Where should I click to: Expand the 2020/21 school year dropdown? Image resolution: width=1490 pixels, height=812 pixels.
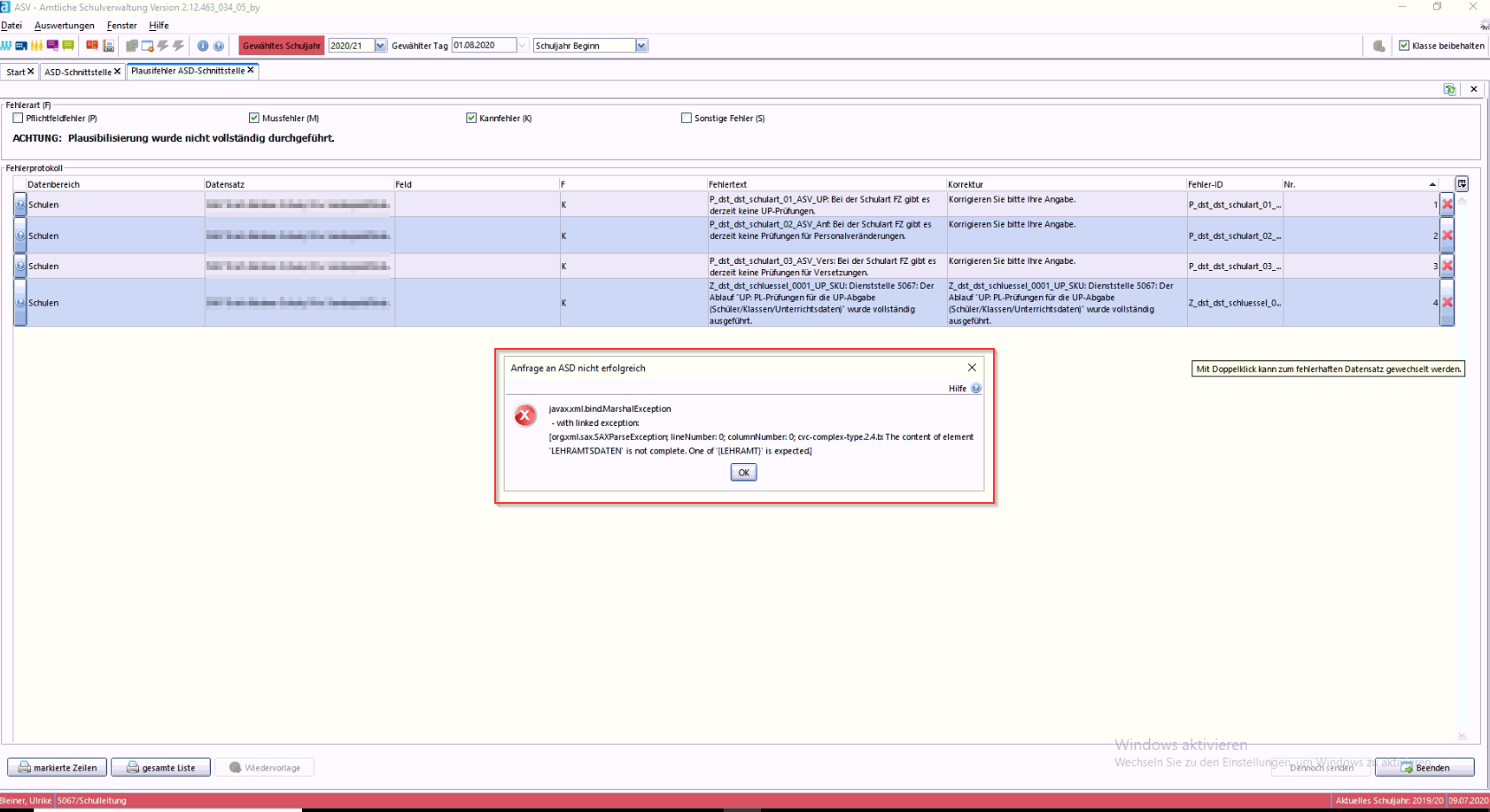tap(381, 45)
